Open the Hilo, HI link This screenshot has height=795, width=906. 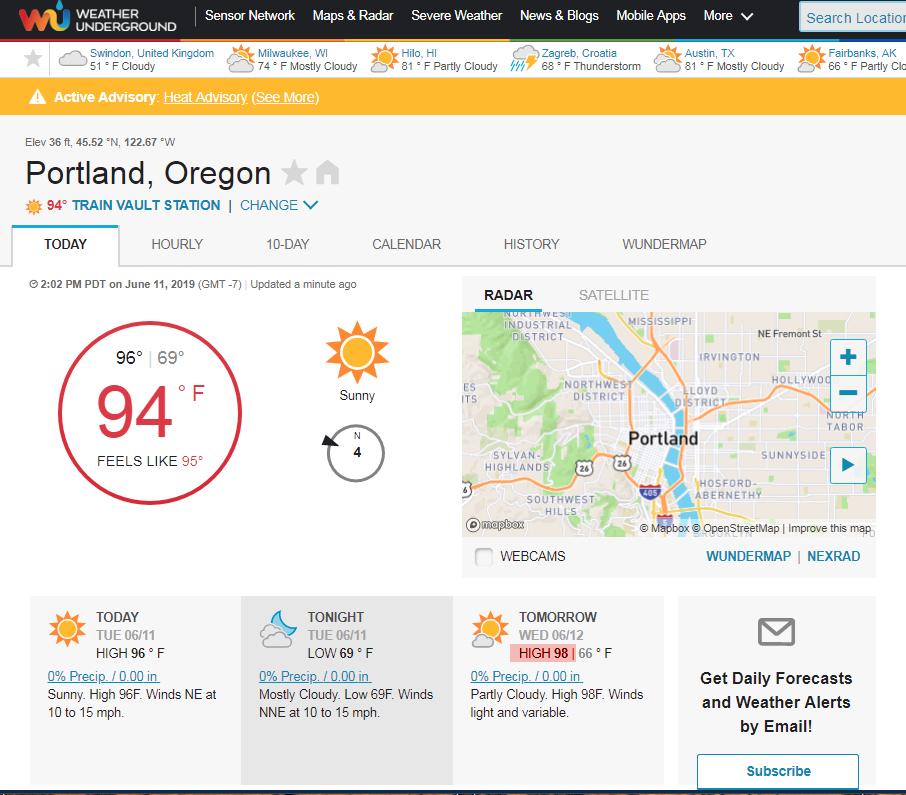coord(419,53)
